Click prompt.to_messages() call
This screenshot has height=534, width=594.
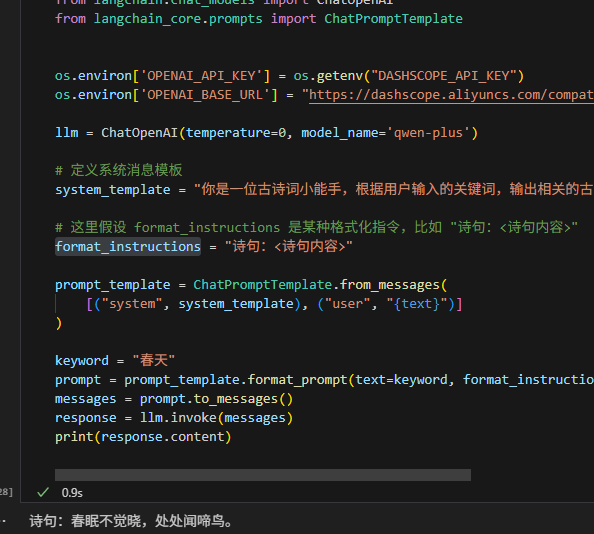(x=216, y=399)
